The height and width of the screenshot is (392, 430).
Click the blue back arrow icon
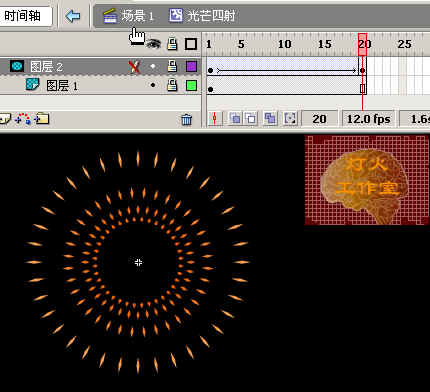pyautogui.click(x=73, y=16)
